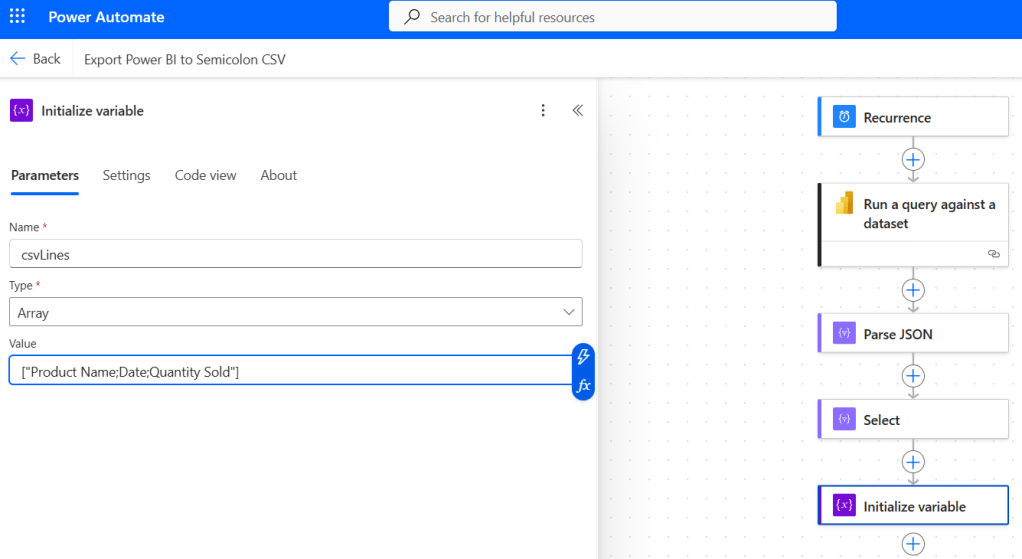The width and height of the screenshot is (1022, 559).
Task: Click the Value field with Product Name text
Action: (x=291, y=371)
